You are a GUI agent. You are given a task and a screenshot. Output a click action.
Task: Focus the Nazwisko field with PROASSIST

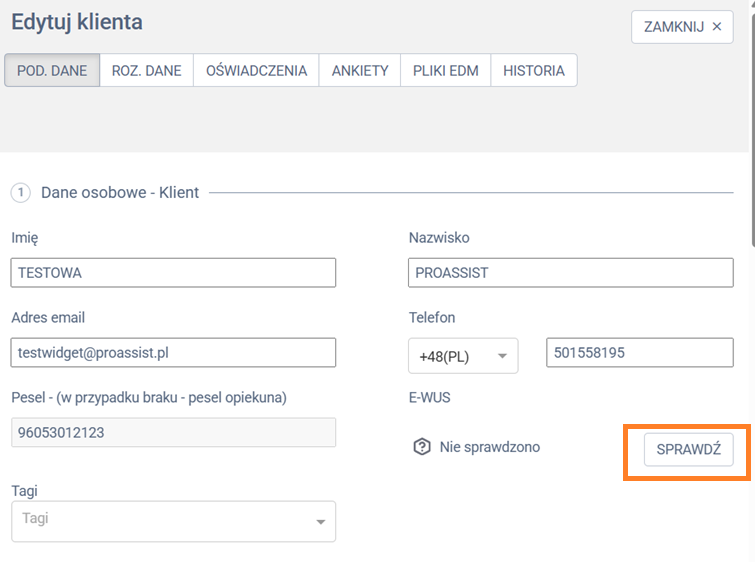tap(570, 272)
